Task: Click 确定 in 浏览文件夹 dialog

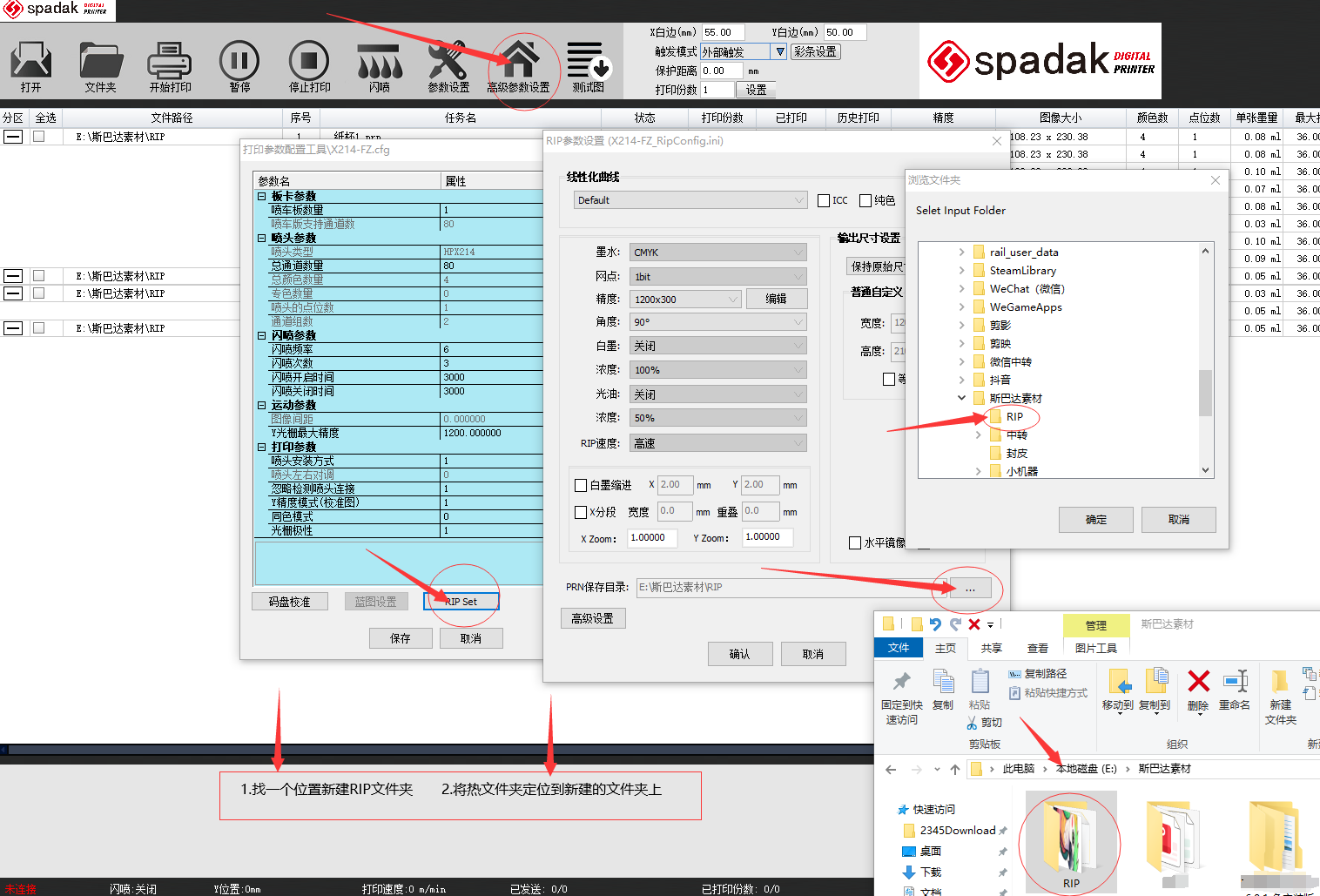Action: 1096,519
